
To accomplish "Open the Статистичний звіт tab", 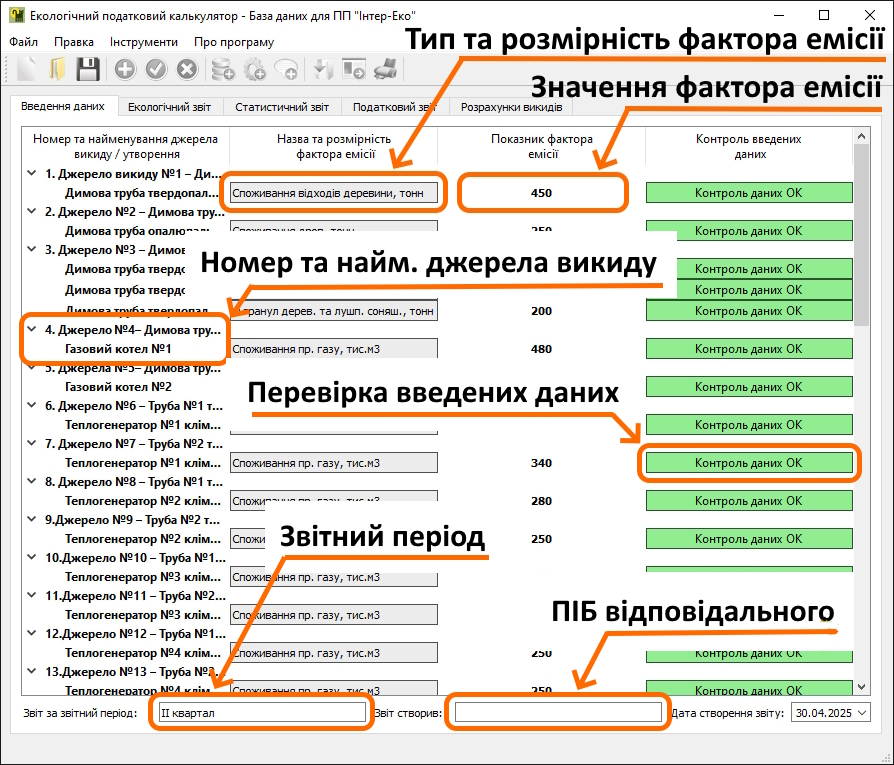I will tap(282, 107).
